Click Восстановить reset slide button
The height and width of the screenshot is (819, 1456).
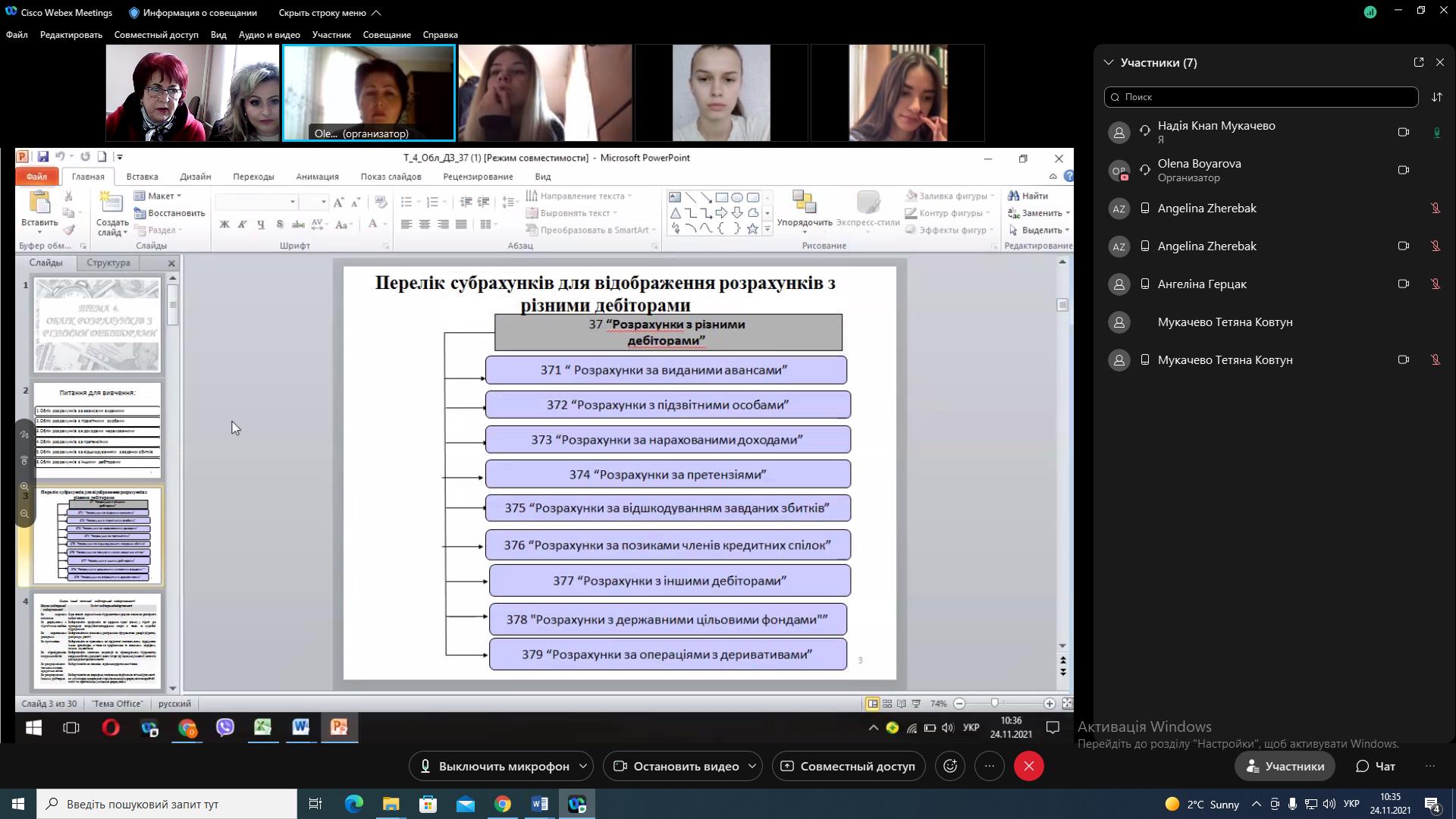pyautogui.click(x=170, y=213)
